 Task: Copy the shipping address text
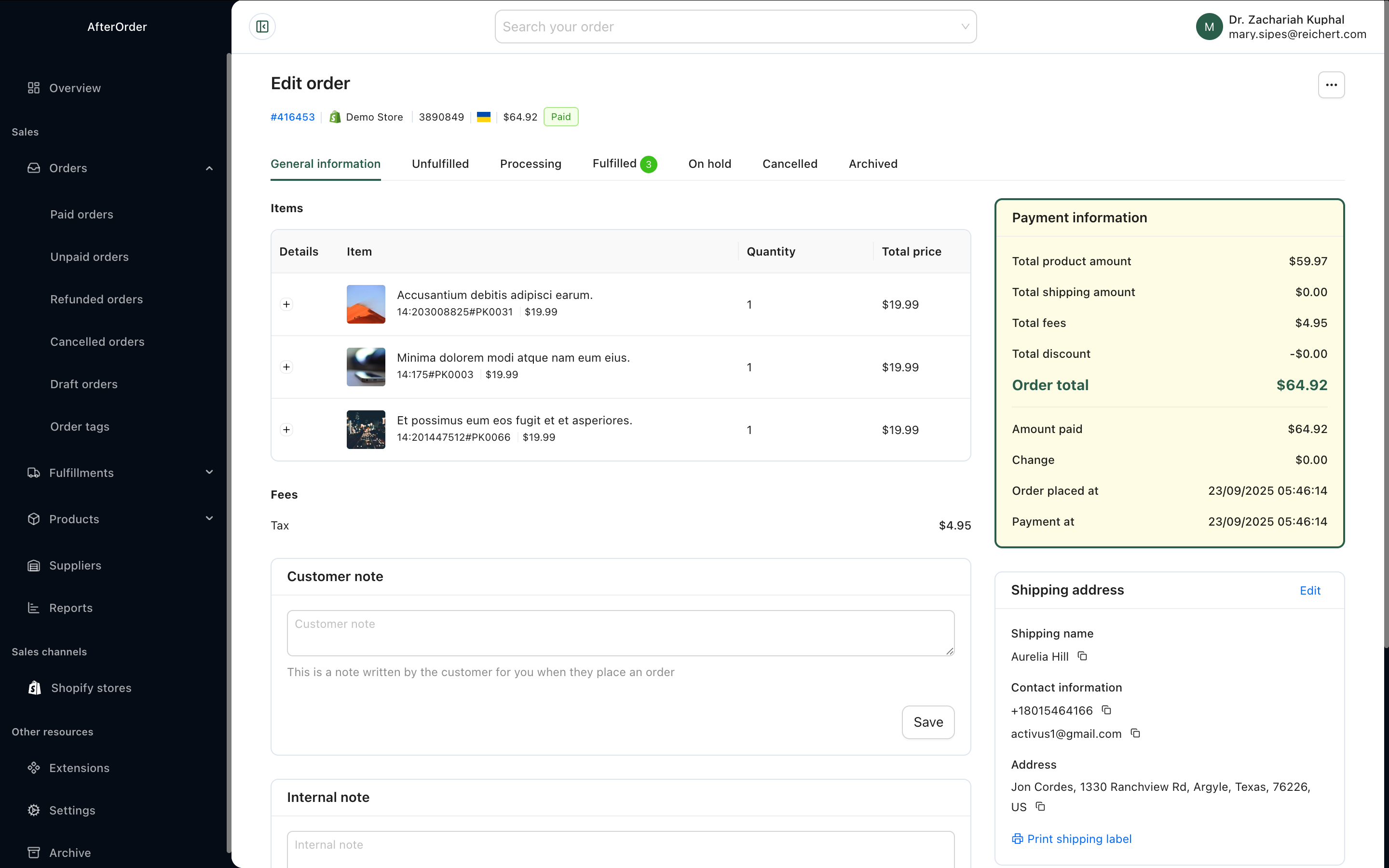tap(1040, 807)
